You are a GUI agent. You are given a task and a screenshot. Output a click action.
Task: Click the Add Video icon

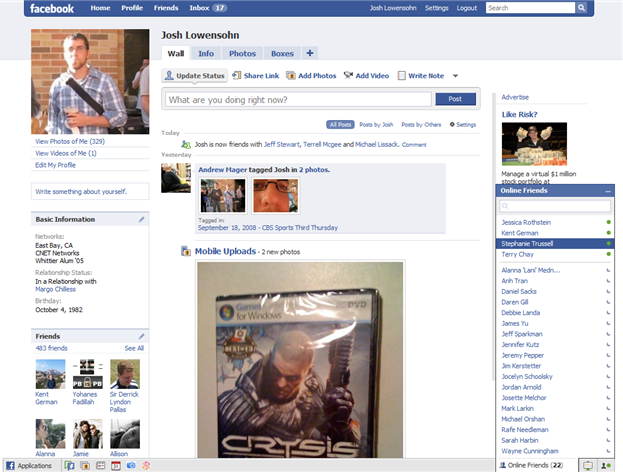click(x=348, y=75)
